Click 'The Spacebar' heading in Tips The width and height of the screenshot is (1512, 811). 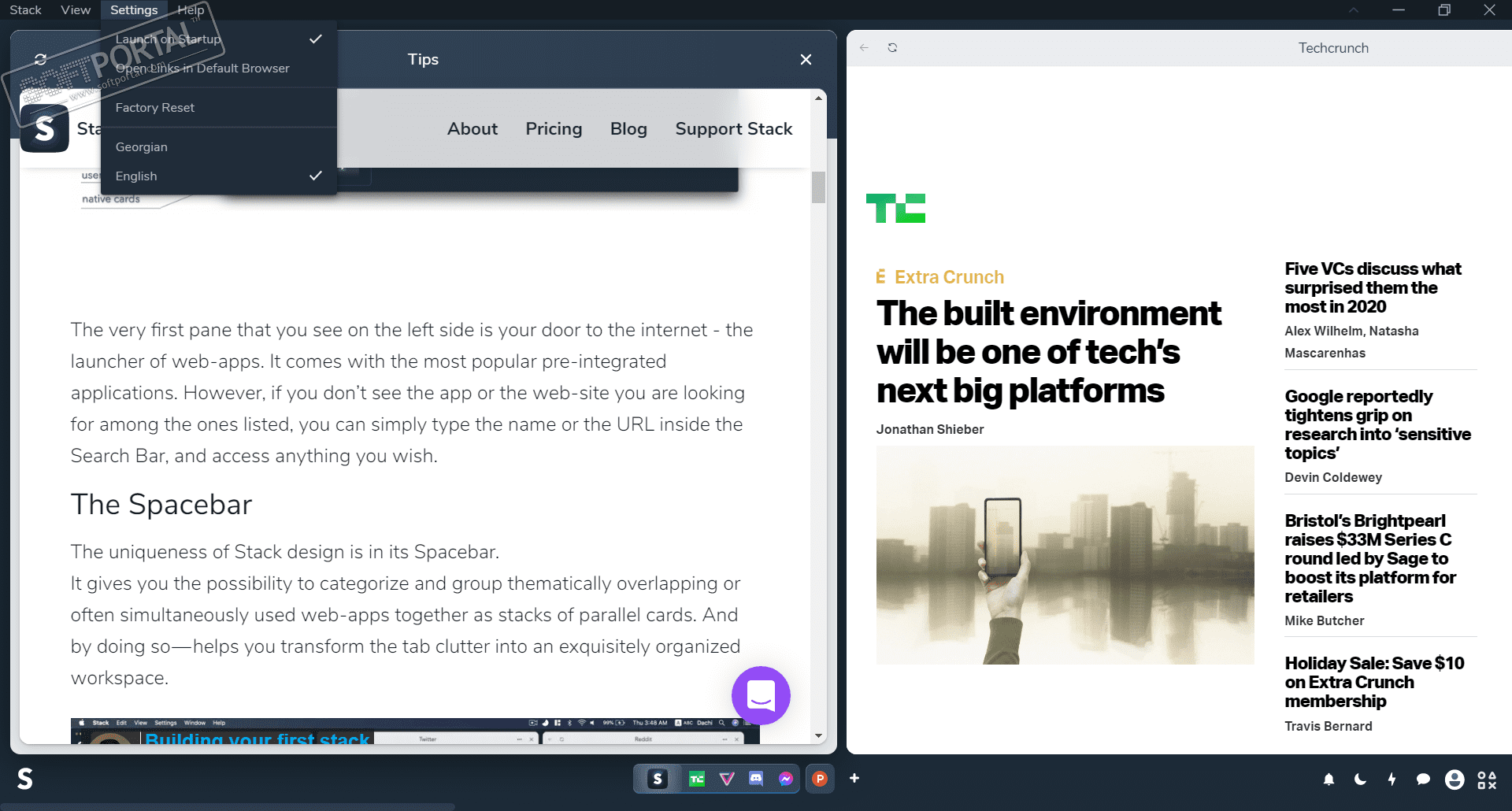coord(161,505)
